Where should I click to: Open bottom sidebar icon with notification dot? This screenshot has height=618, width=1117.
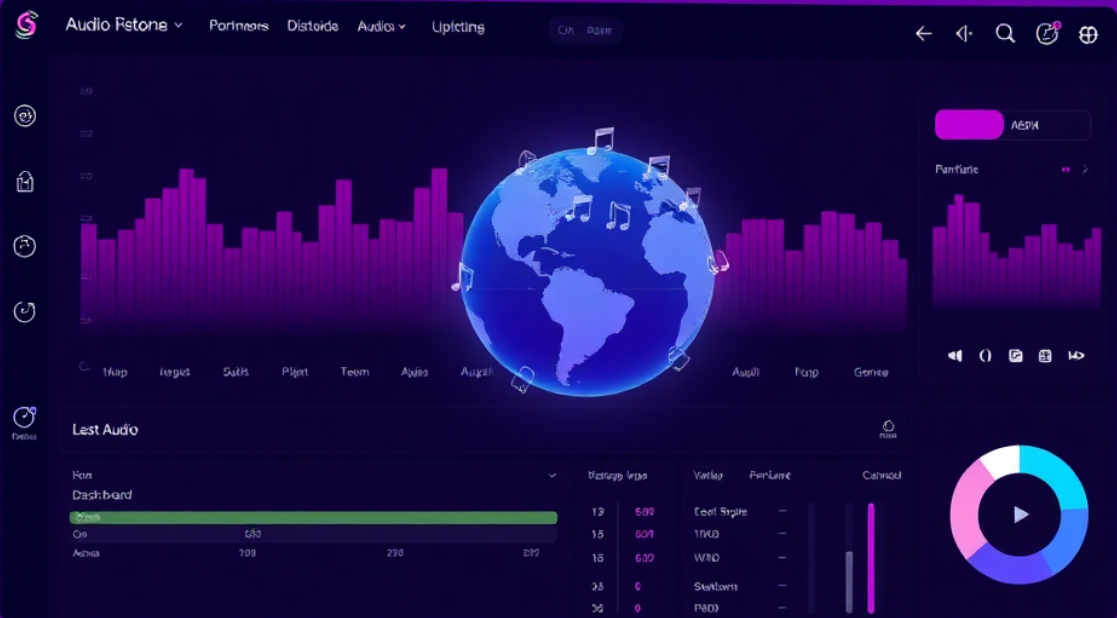[25, 418]
